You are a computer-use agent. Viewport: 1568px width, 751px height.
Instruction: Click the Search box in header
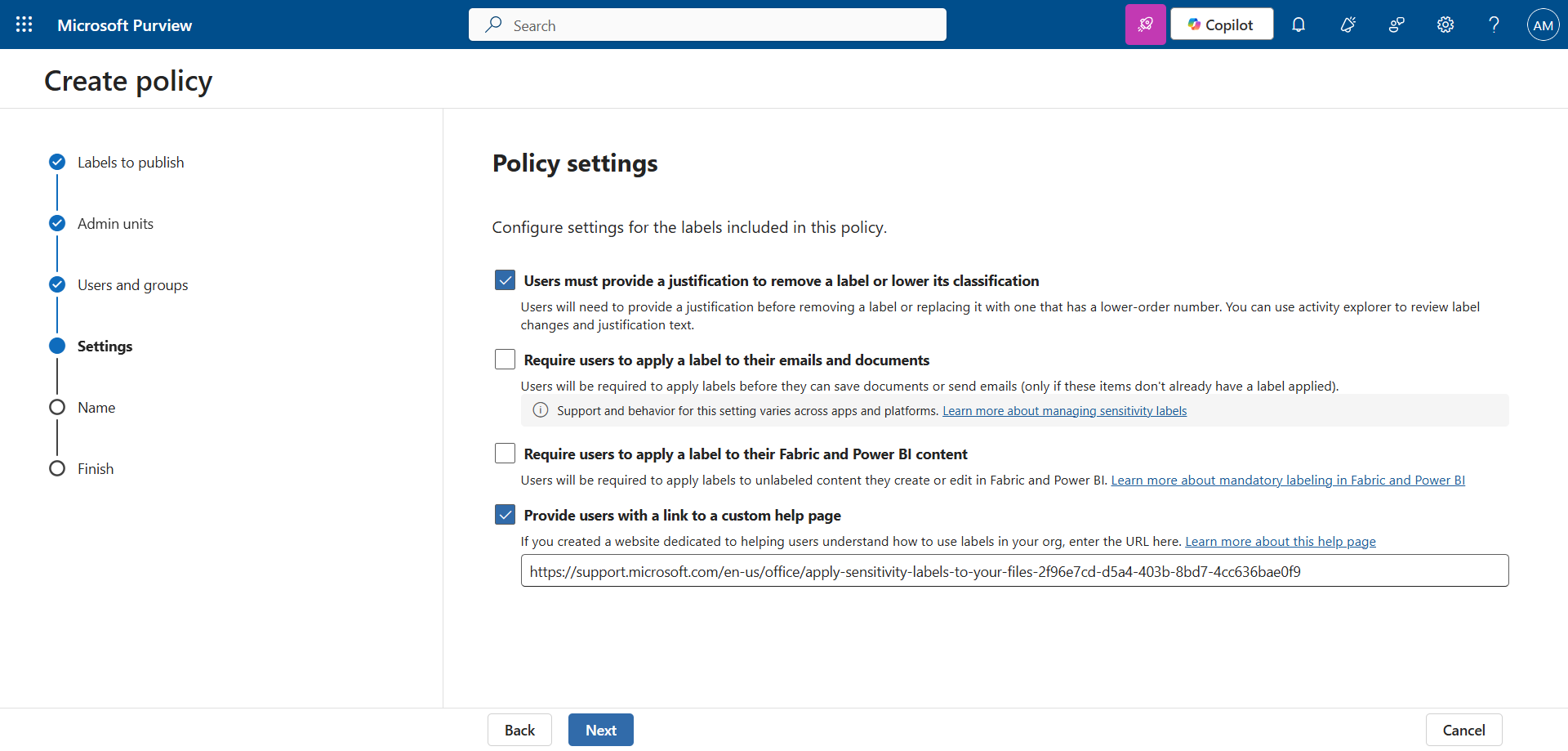pyautogui.click(x=707, y=25)
